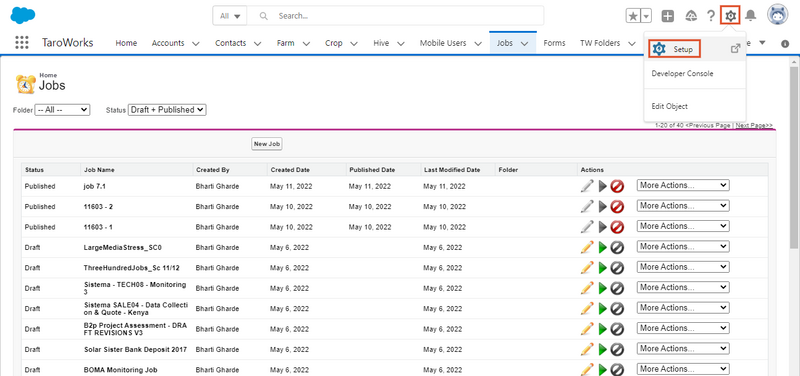Open the Folder filter dropdown

point(62,110)
